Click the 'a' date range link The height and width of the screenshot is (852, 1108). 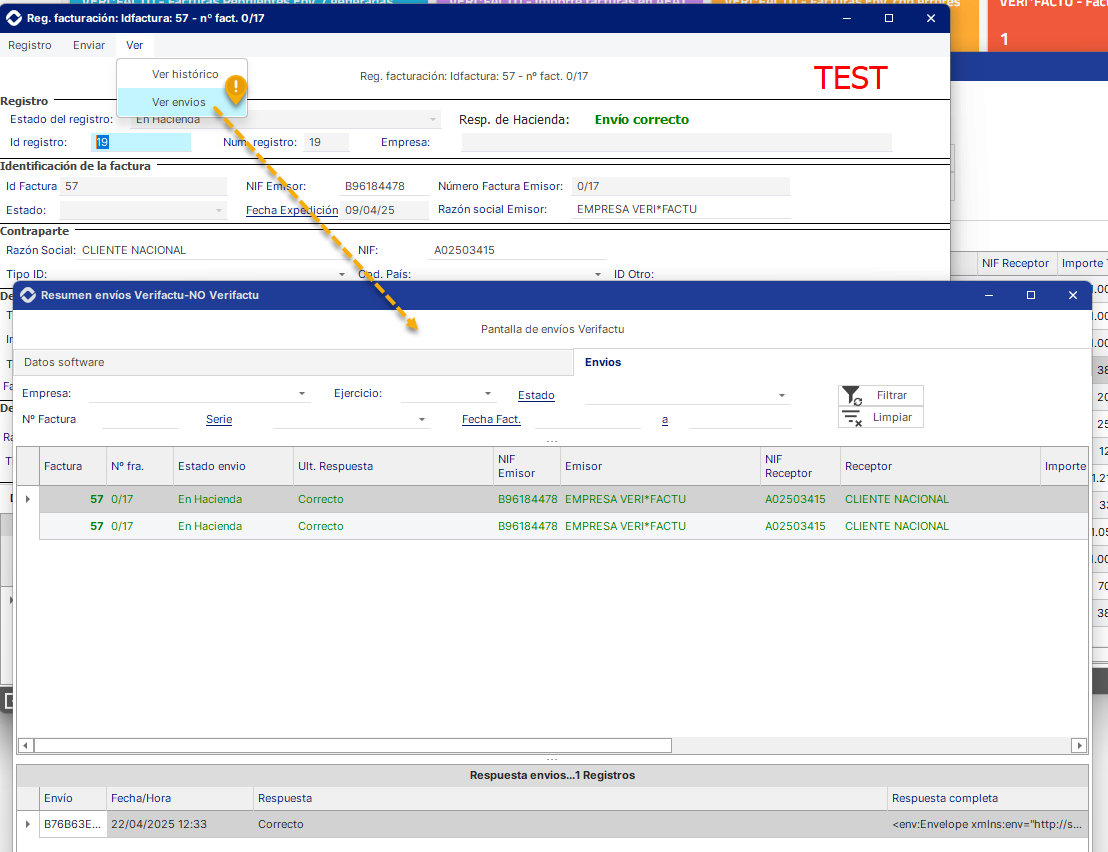pyautogui.click(x=665, y=420)
